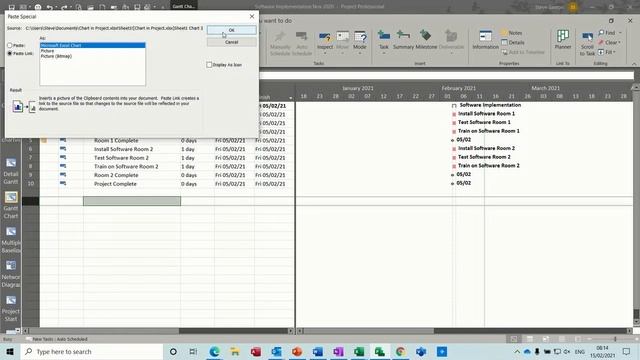Viewport: 640px width, 360px height.
Task: Insert a Milestone
Action: coord(426,40)
